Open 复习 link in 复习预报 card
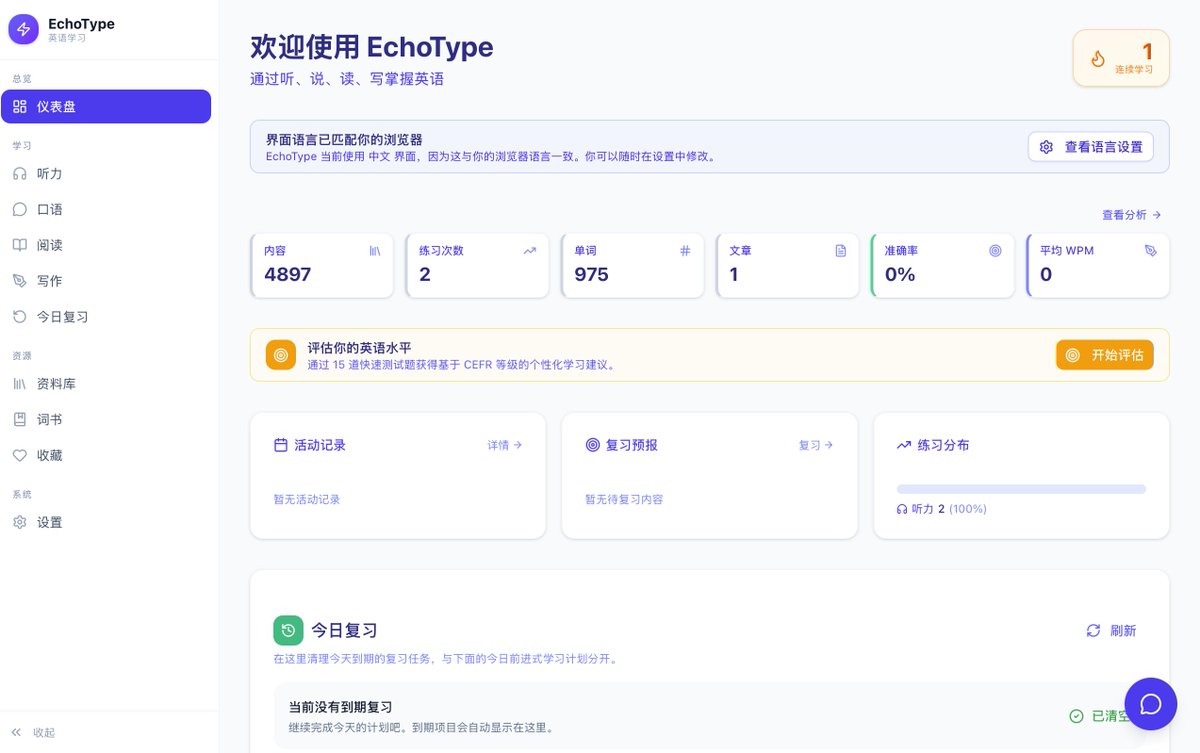Screen dimensions: 1200x753 (x=816, y=445)
